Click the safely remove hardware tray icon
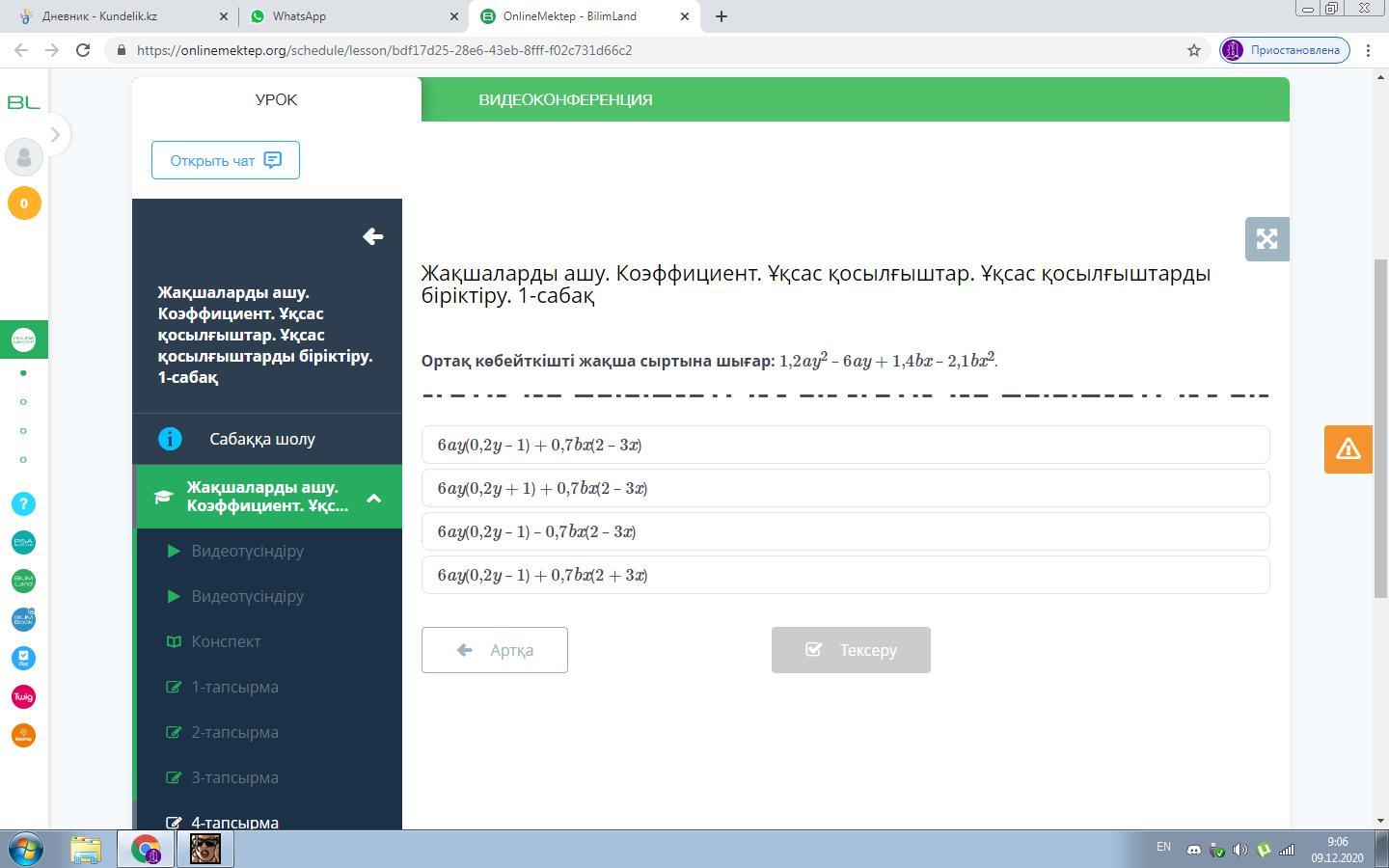The height and width of the screenshot is (868, 1389). click(x=1217, y=850)
